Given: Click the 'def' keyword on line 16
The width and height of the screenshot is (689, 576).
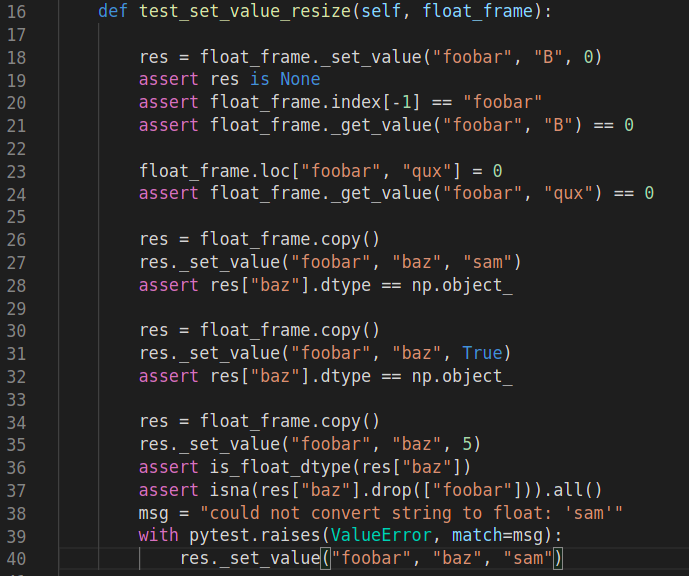Looking at the screenshot, I should [113, 11].
